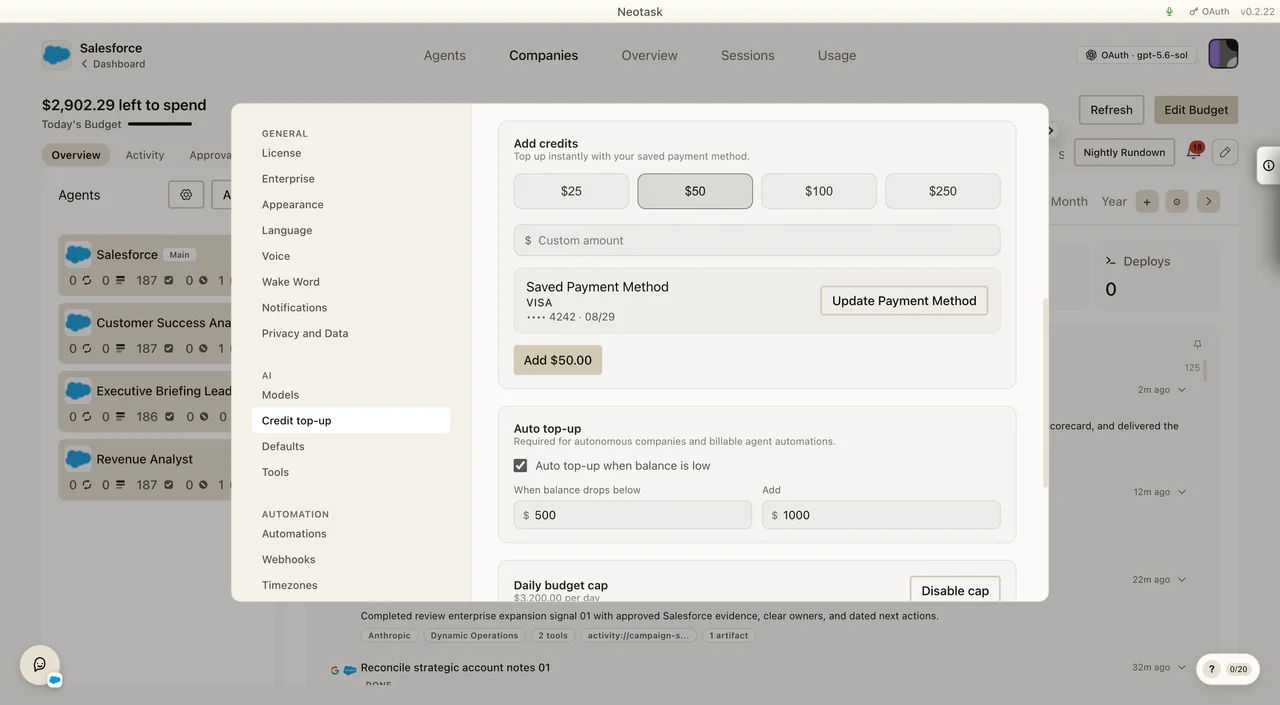1280x705 pixels.
Task: Click the Today's Budget progress bar
Action: pos(160,124)
